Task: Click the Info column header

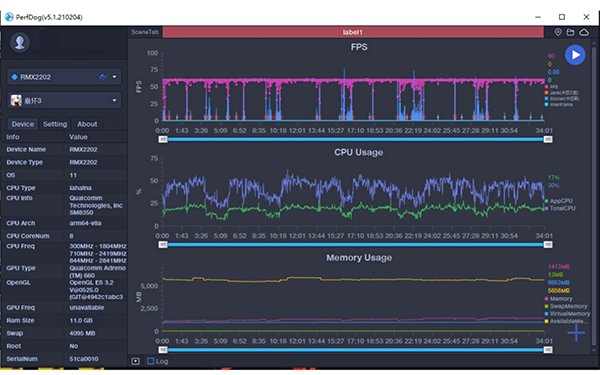Action: 13,137
